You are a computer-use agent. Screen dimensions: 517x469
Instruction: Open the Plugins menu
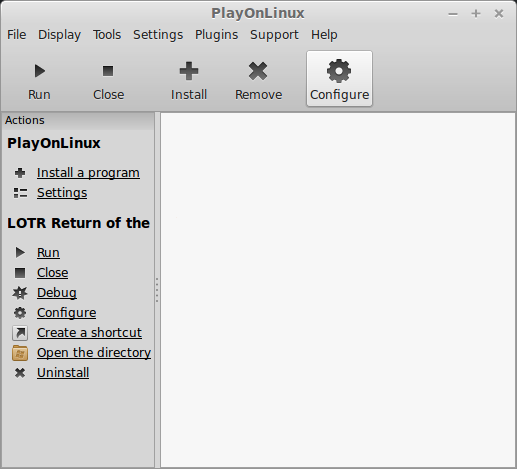[217, 35]
